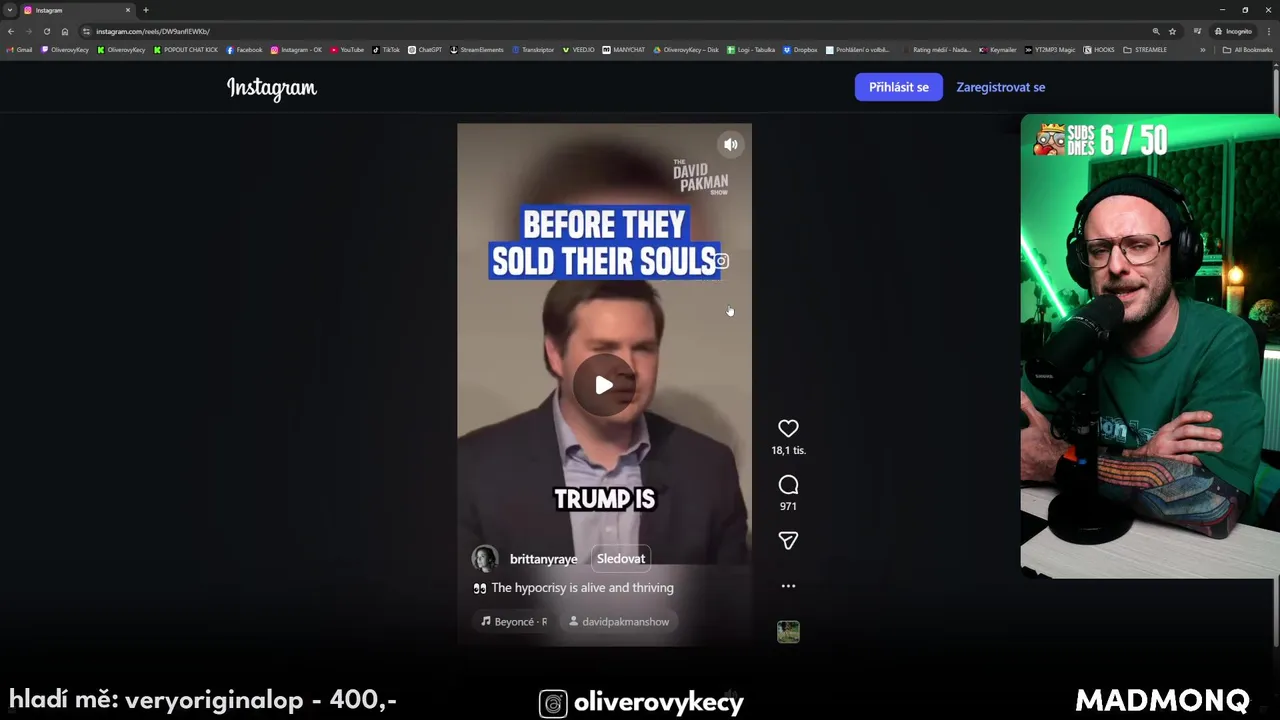This screenshot has width=1280, height=720.
Task: Open the Chrome three-dot menu
Action: click(1268, 31)
